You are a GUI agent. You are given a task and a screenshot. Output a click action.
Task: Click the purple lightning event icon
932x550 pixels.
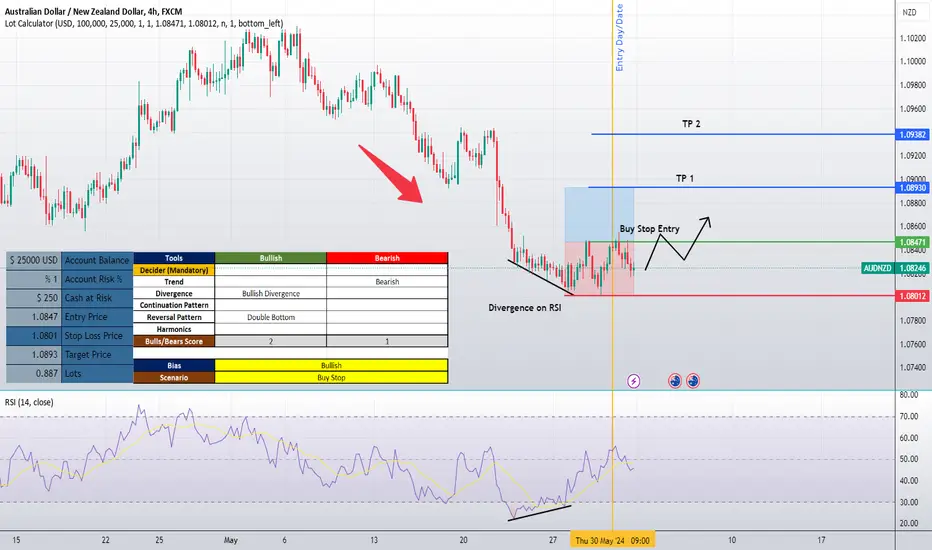[634, 381]
